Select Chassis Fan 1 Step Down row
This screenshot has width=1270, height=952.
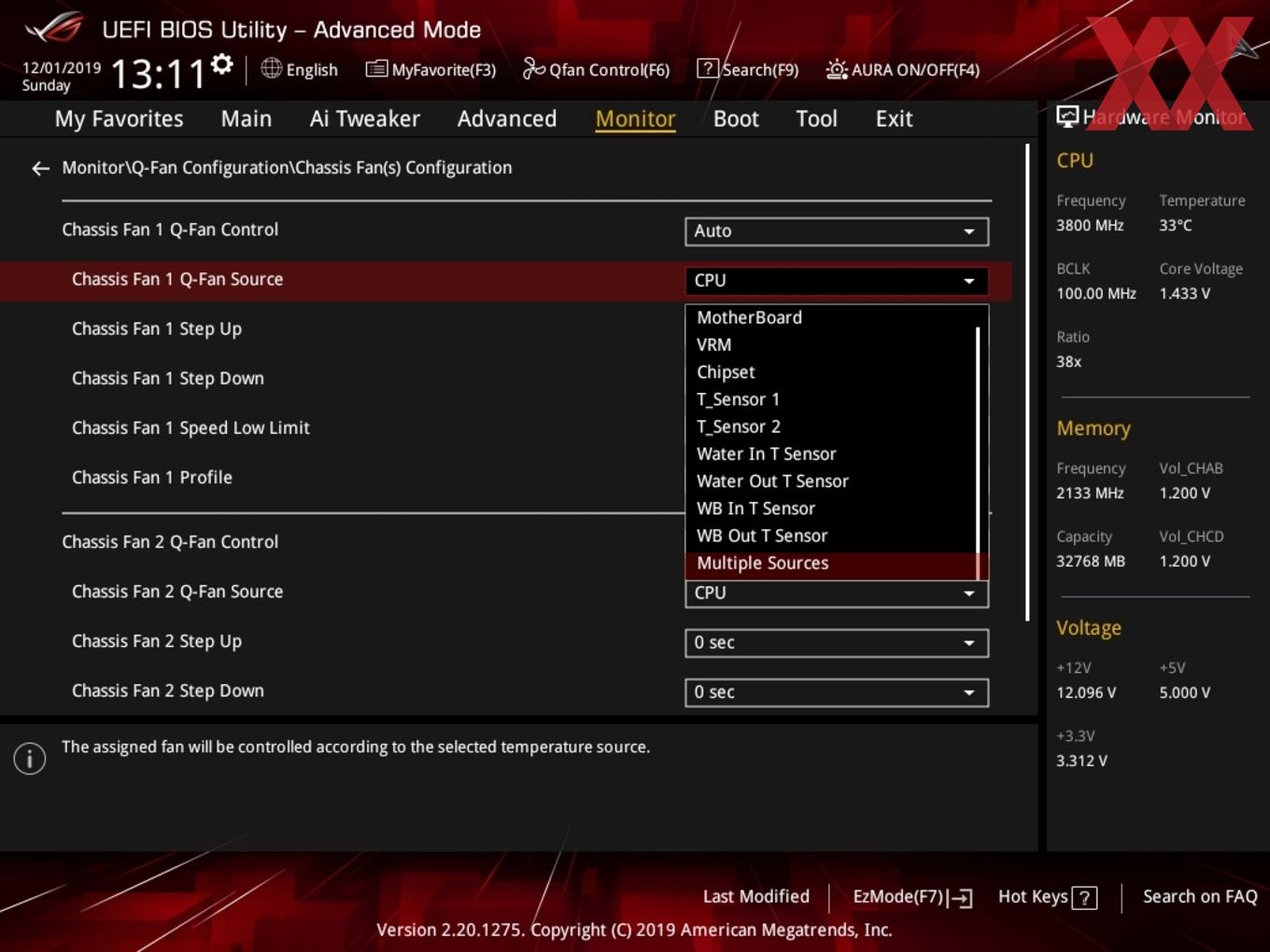point(168,379)
